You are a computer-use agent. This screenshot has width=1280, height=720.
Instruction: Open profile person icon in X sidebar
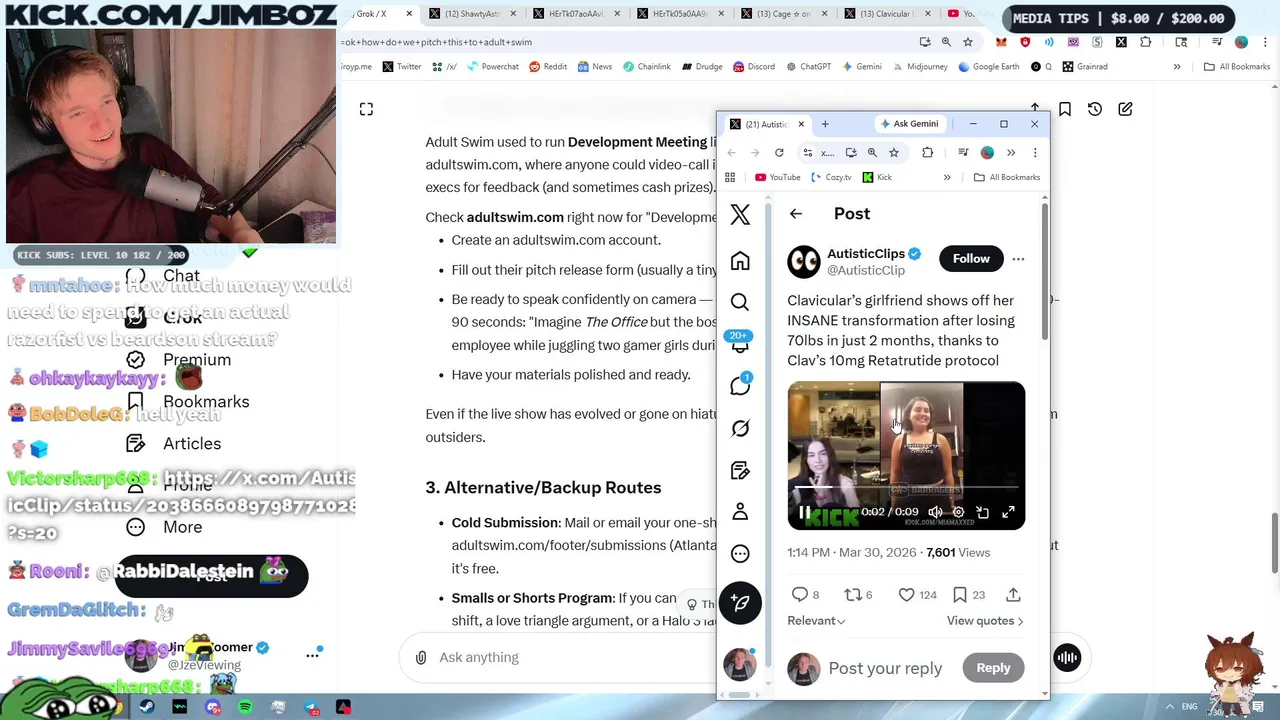pos(740,511)
